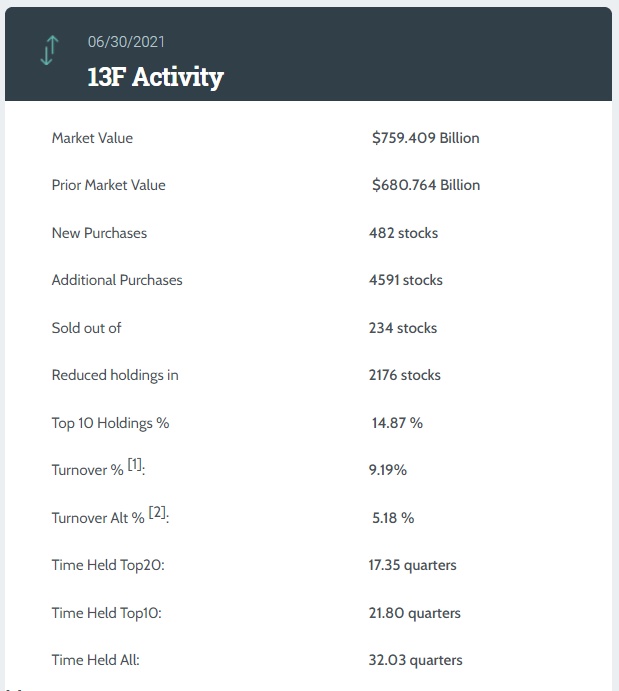Click the Market Value label
Image resolution: width=619 pixels, height=691 pixels.
92,138
